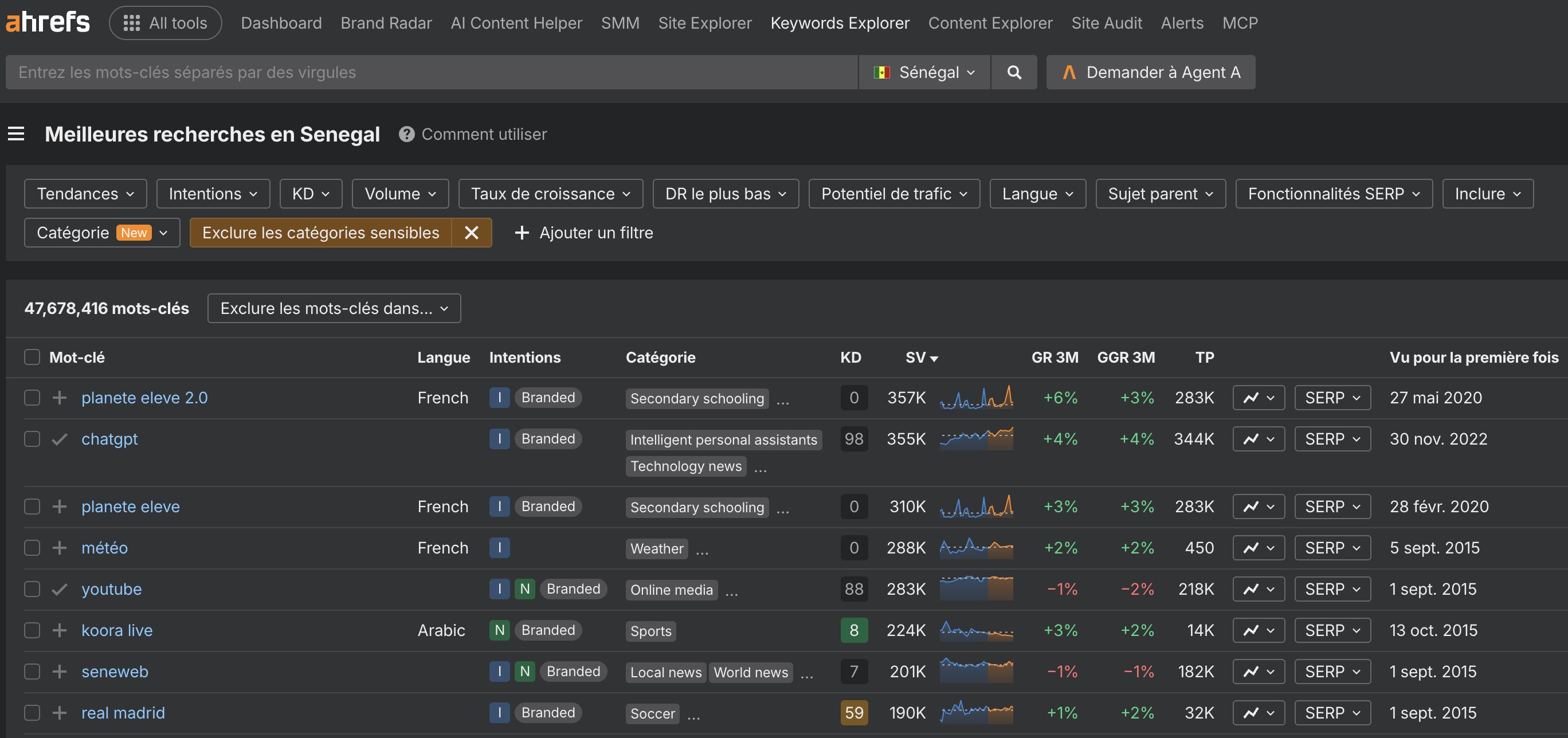Add koora live with the plus icon
This screenshot has height=738, width=1568.
coord(59,630)
